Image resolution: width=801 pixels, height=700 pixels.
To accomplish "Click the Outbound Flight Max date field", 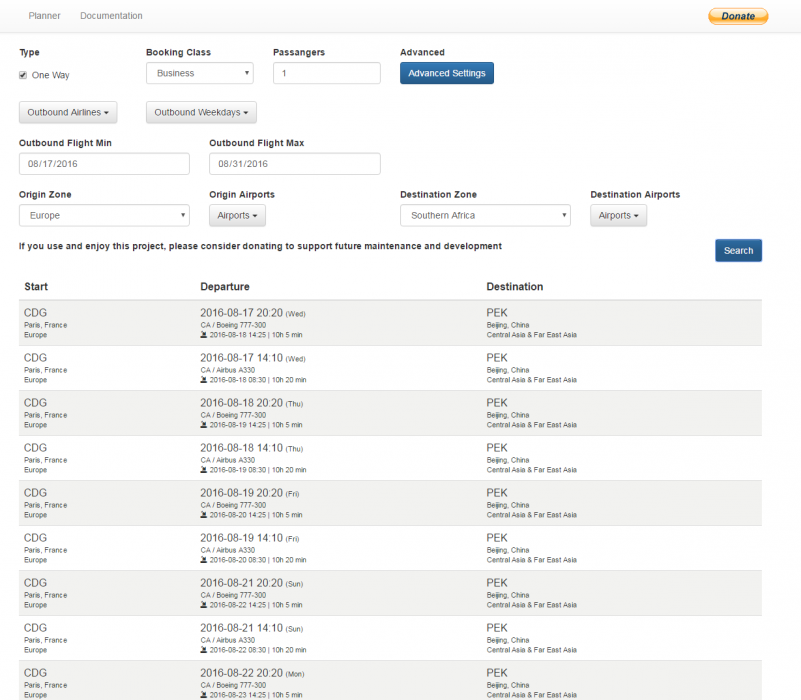I will tap(295, 164).
